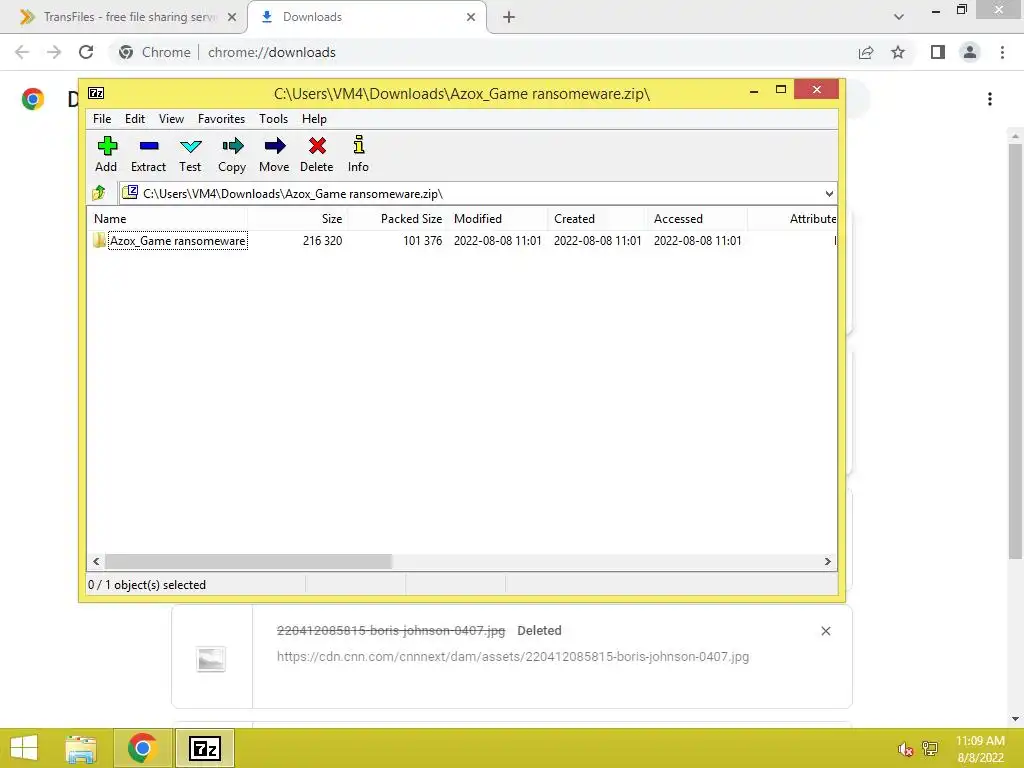Open Chrome three-dot main menu
The image size is (1024, 768).
point(1002,52)
